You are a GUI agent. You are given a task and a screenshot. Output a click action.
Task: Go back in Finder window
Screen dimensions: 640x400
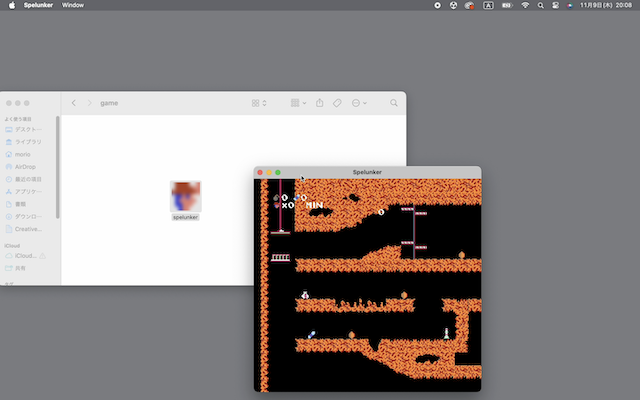pos(74,103)
